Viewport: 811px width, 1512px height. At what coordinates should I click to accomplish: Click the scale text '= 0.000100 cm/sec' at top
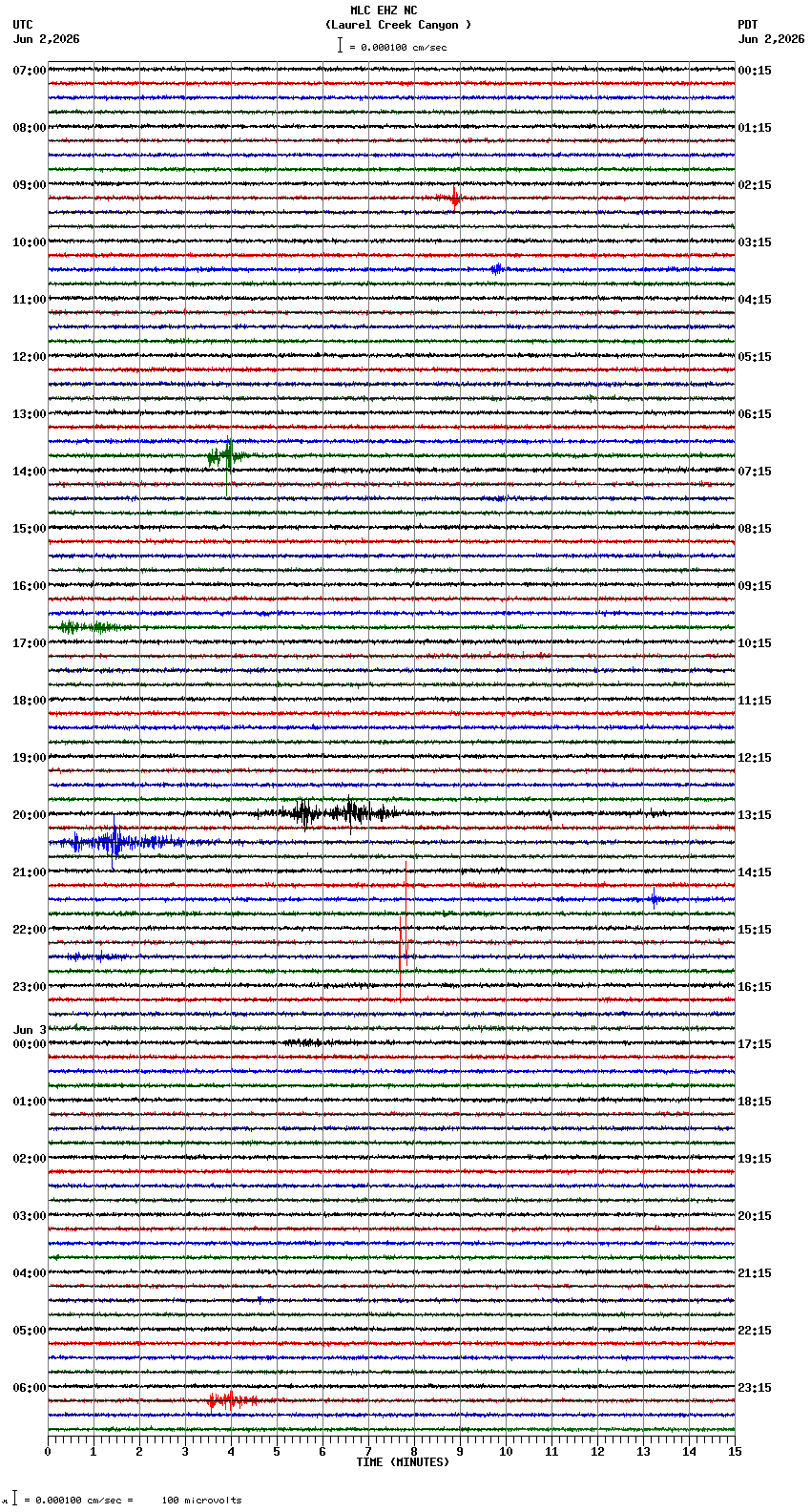coord(398,47)
